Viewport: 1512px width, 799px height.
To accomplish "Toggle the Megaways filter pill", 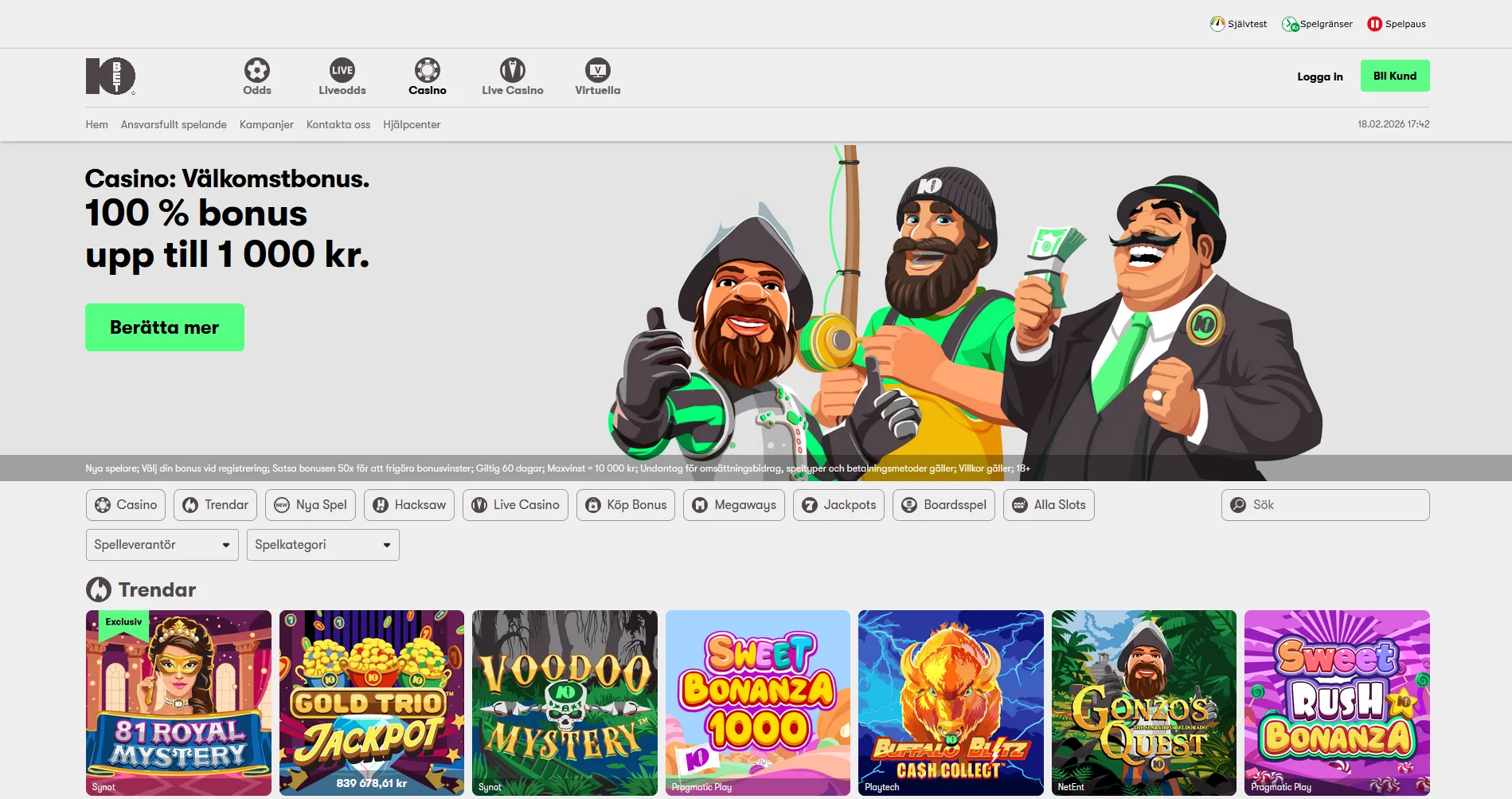I will coord(733,504).
